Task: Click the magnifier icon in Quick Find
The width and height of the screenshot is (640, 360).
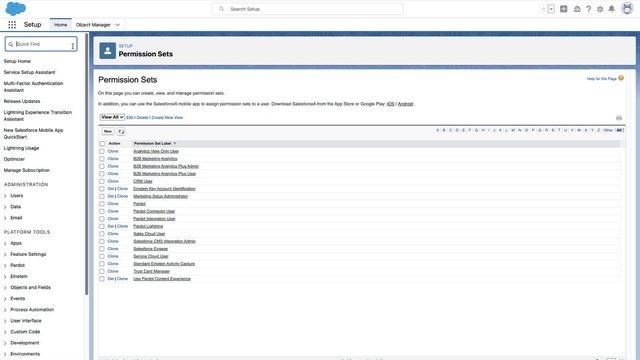Action: [x=11, y=44]
